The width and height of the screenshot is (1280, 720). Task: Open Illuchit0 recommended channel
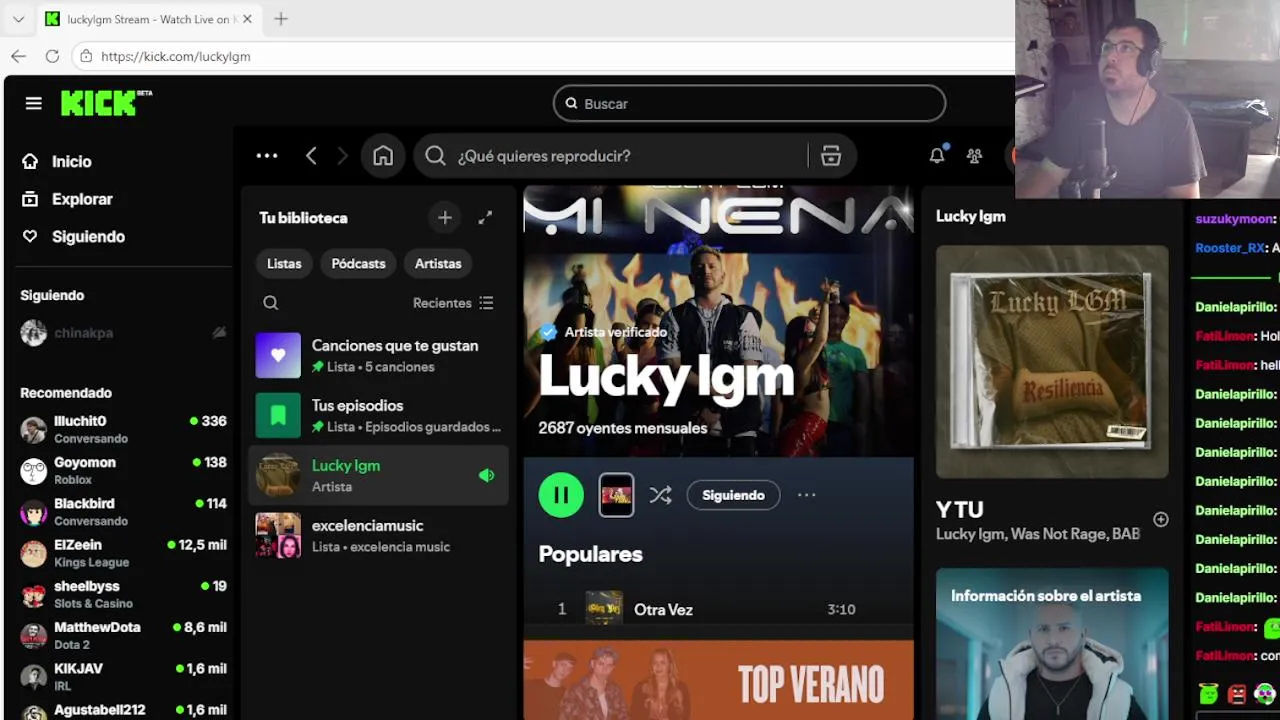pyautogui.click(x=124, y=429)
